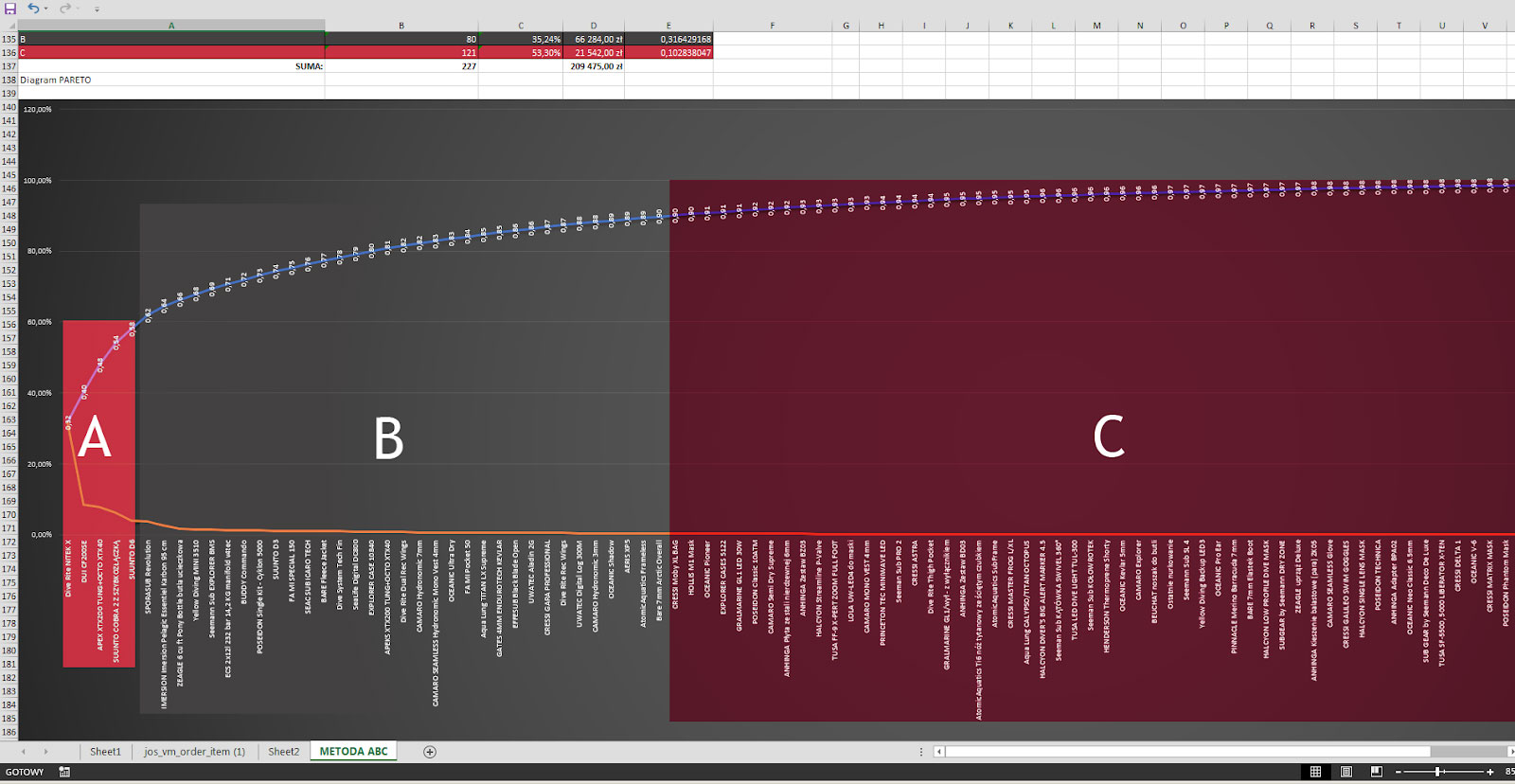Select row 138 header
The width and height of the screenshot is (1515, 784).
[x=9, y=80]
